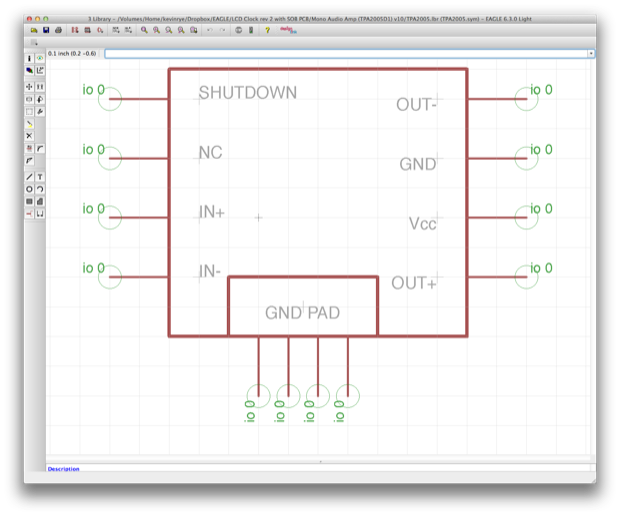Open the Grid settings icon

(x=34, y=42)
